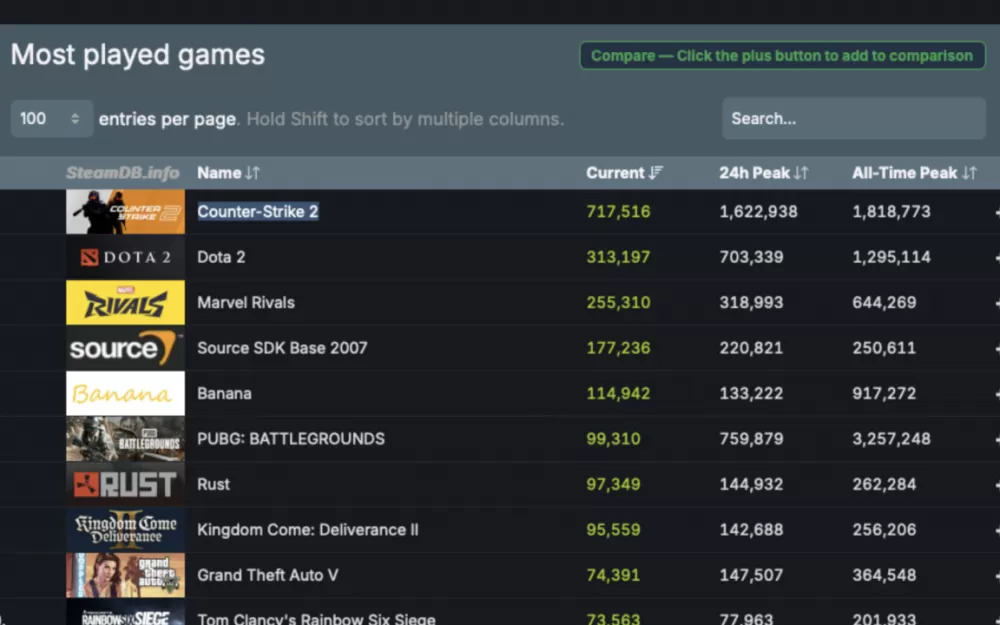Open Dota 2 logo thumbnail

pyautogui.click(x=126, y=257)
